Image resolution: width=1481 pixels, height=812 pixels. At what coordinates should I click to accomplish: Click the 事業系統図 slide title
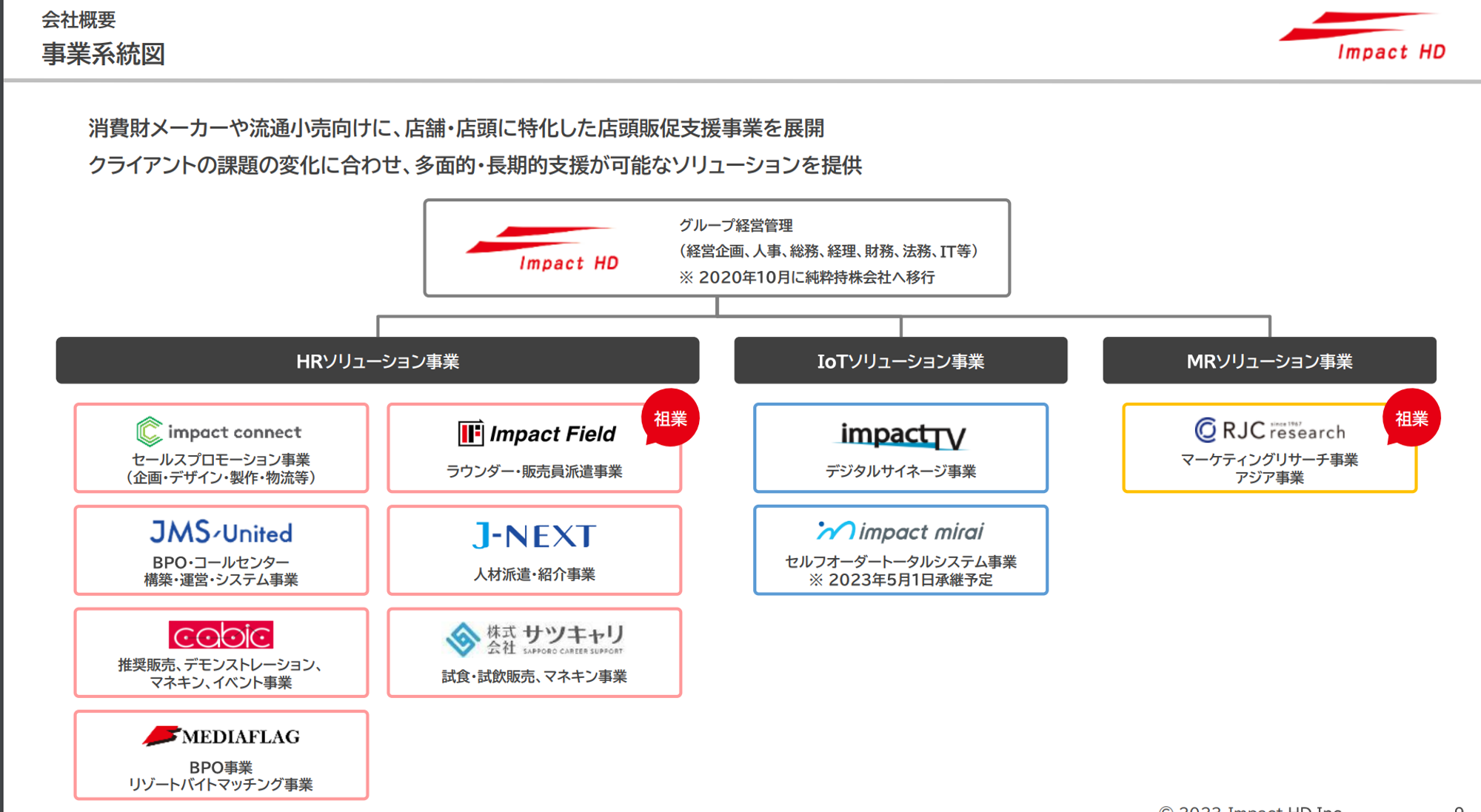tap(104, 54)
